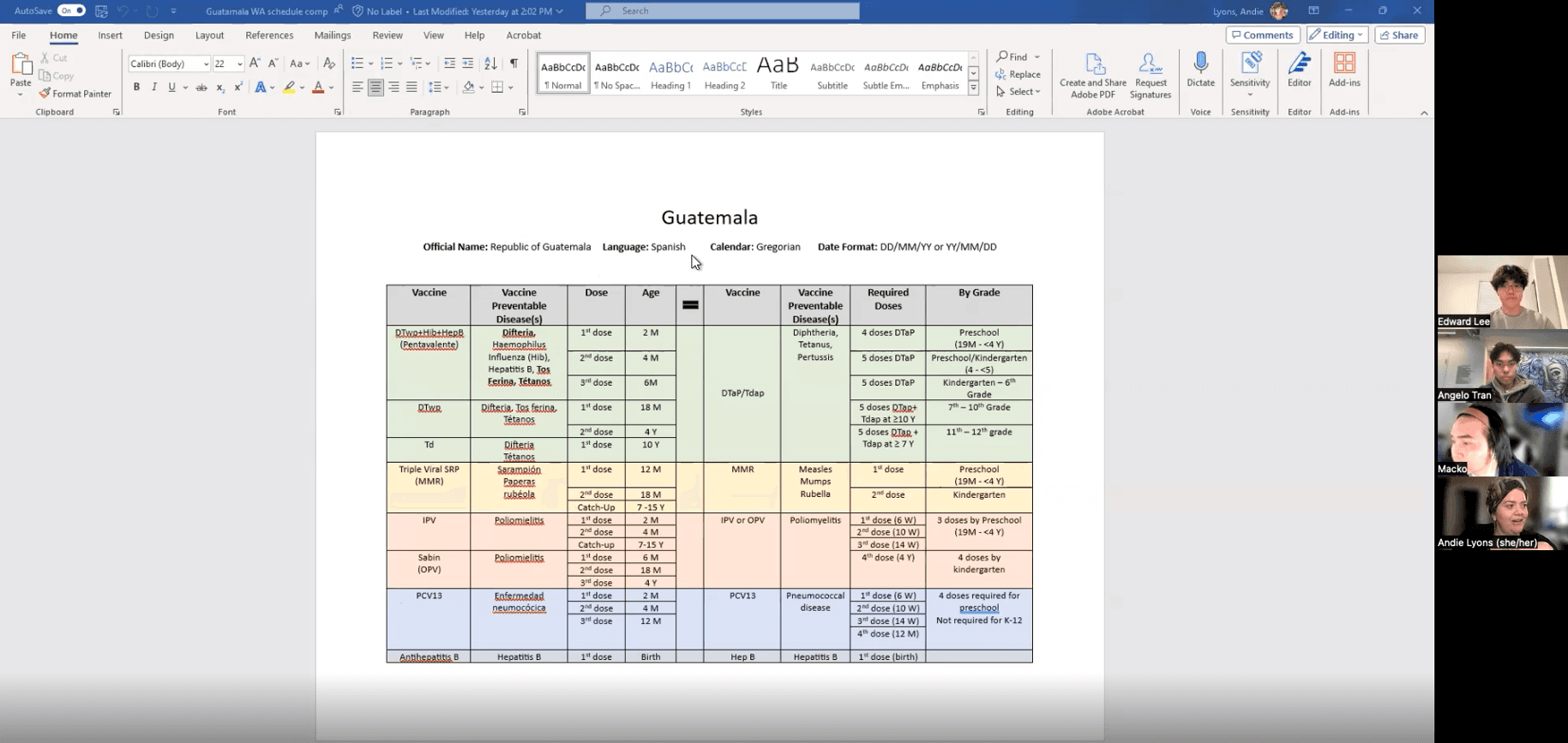Switch to the Layout tab

209,35
